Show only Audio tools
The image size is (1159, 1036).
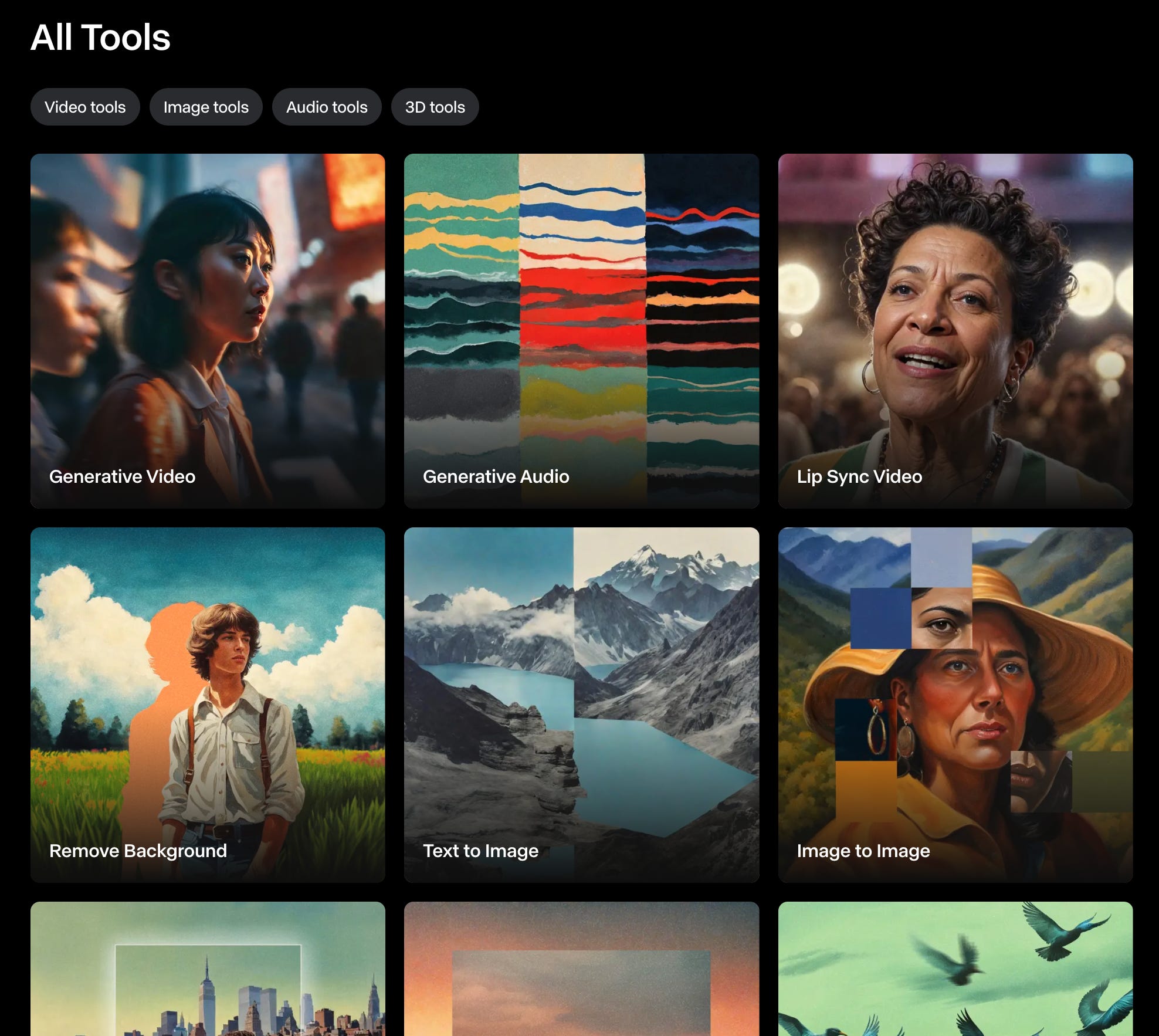coord(327,107)
